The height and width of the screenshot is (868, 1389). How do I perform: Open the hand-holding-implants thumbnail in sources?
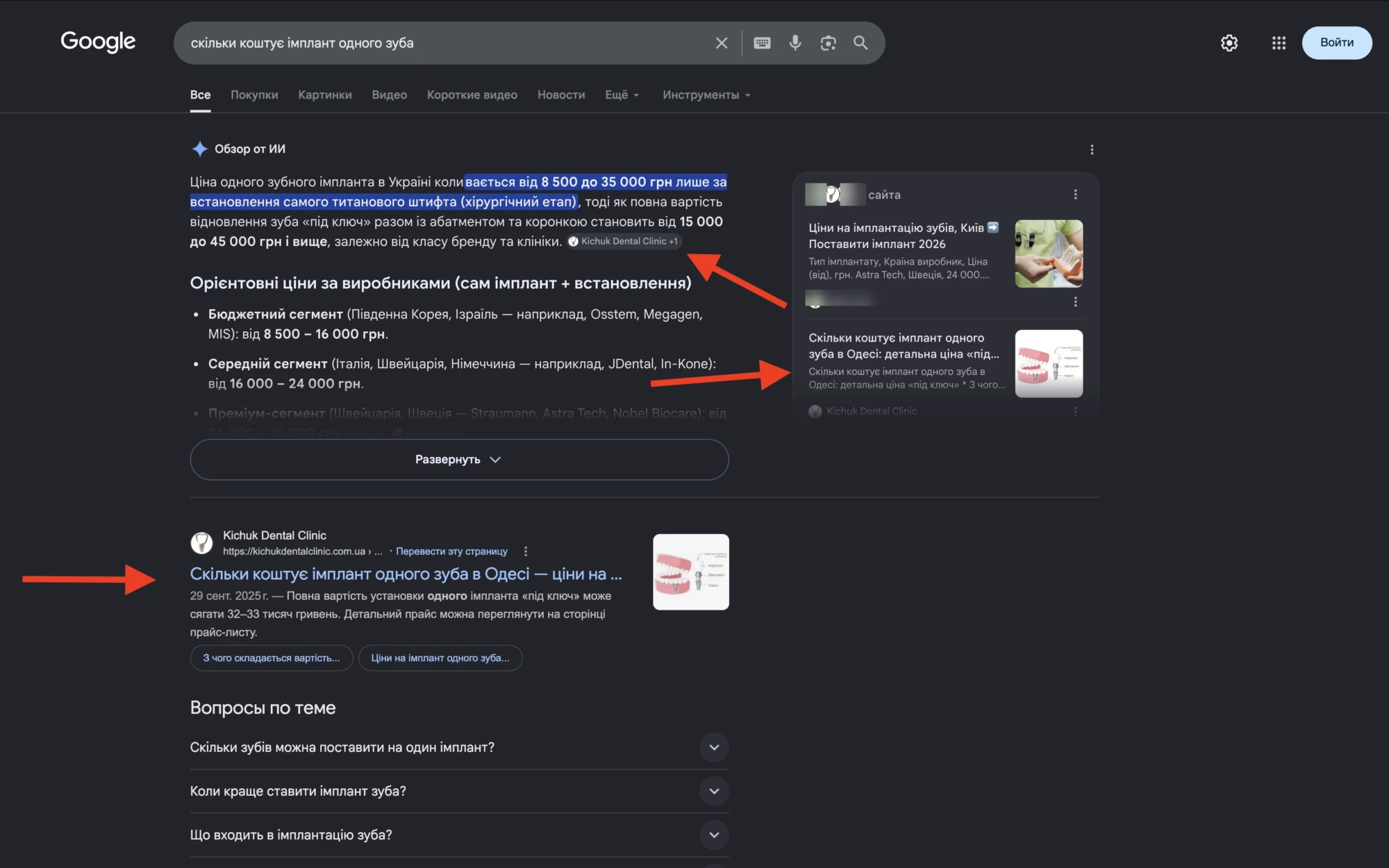(1049, 253)
